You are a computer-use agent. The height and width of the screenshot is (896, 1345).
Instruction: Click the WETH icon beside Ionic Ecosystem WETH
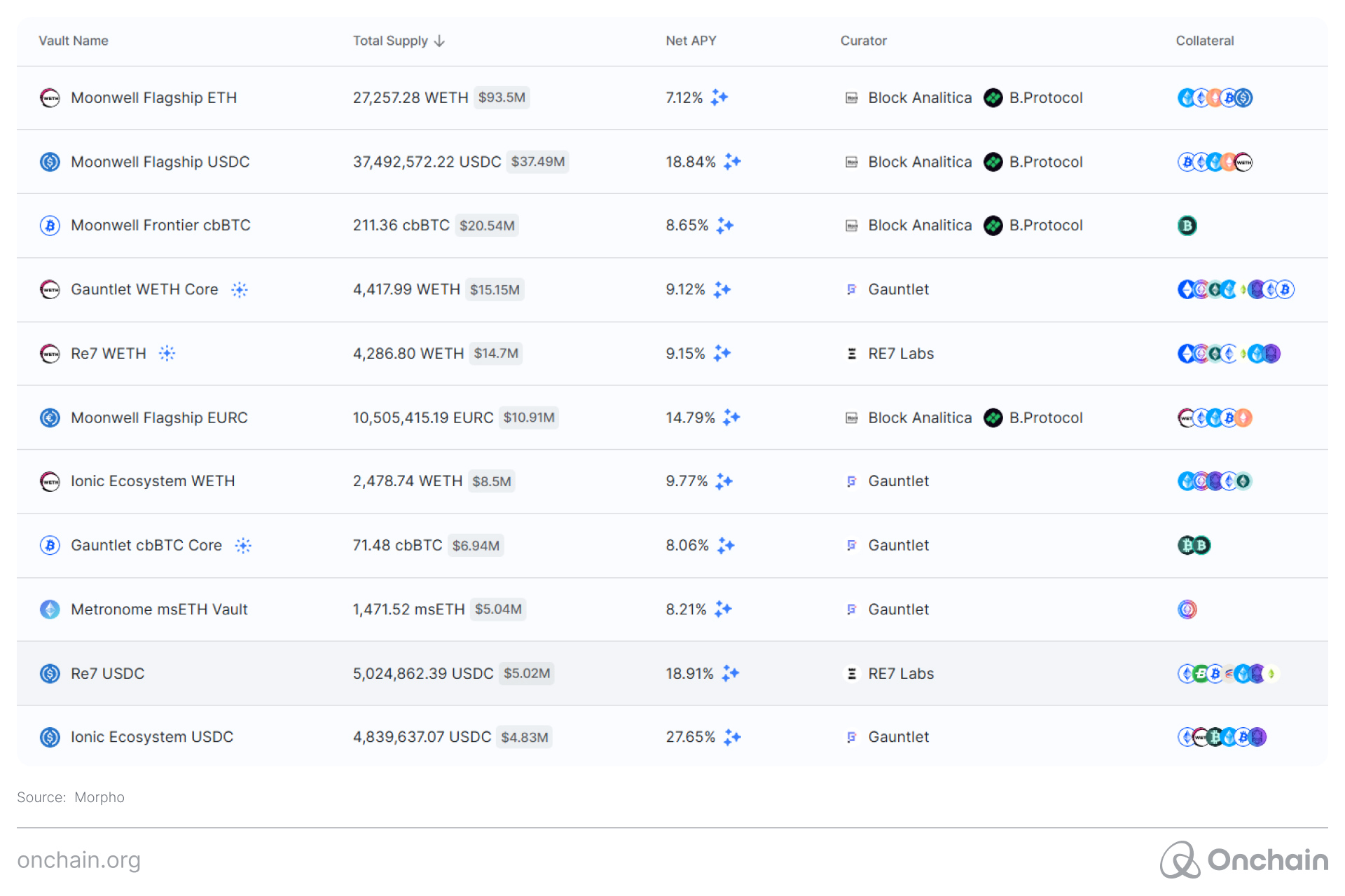50,481
